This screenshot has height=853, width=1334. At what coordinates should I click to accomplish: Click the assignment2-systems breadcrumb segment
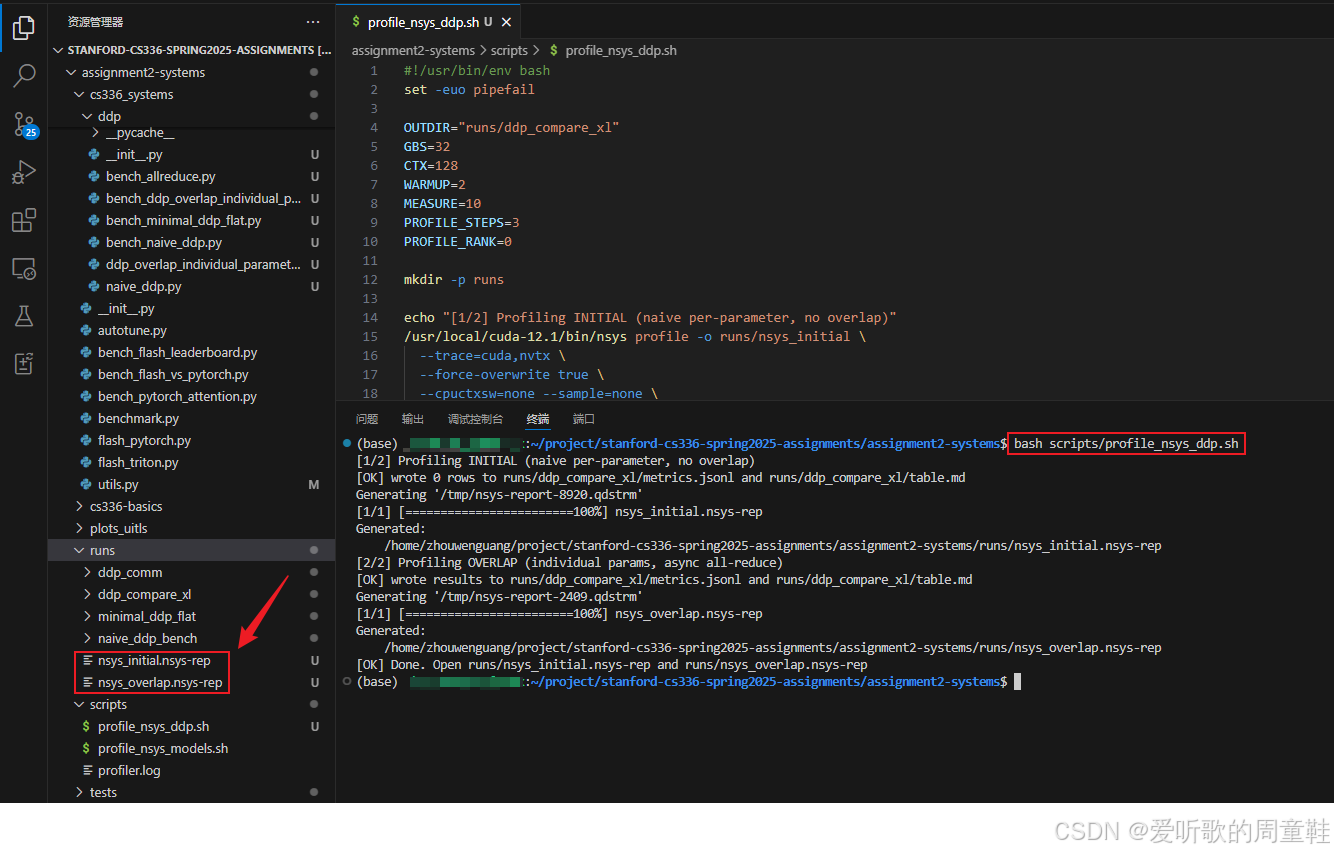tap(413, 50)
